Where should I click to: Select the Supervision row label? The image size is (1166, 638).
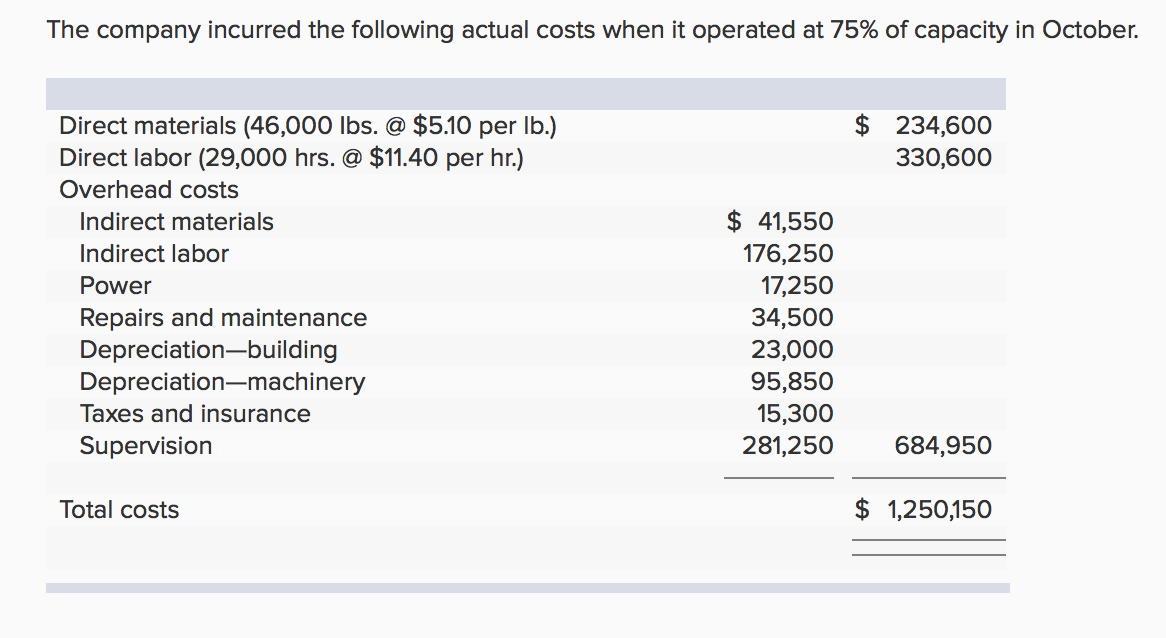point(146,446)
